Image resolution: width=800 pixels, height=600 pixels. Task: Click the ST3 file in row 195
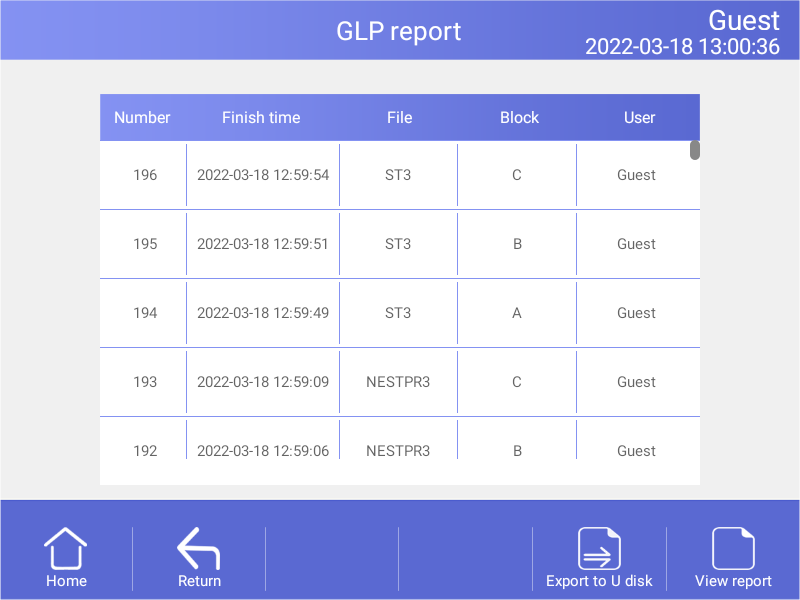(398, 244)
